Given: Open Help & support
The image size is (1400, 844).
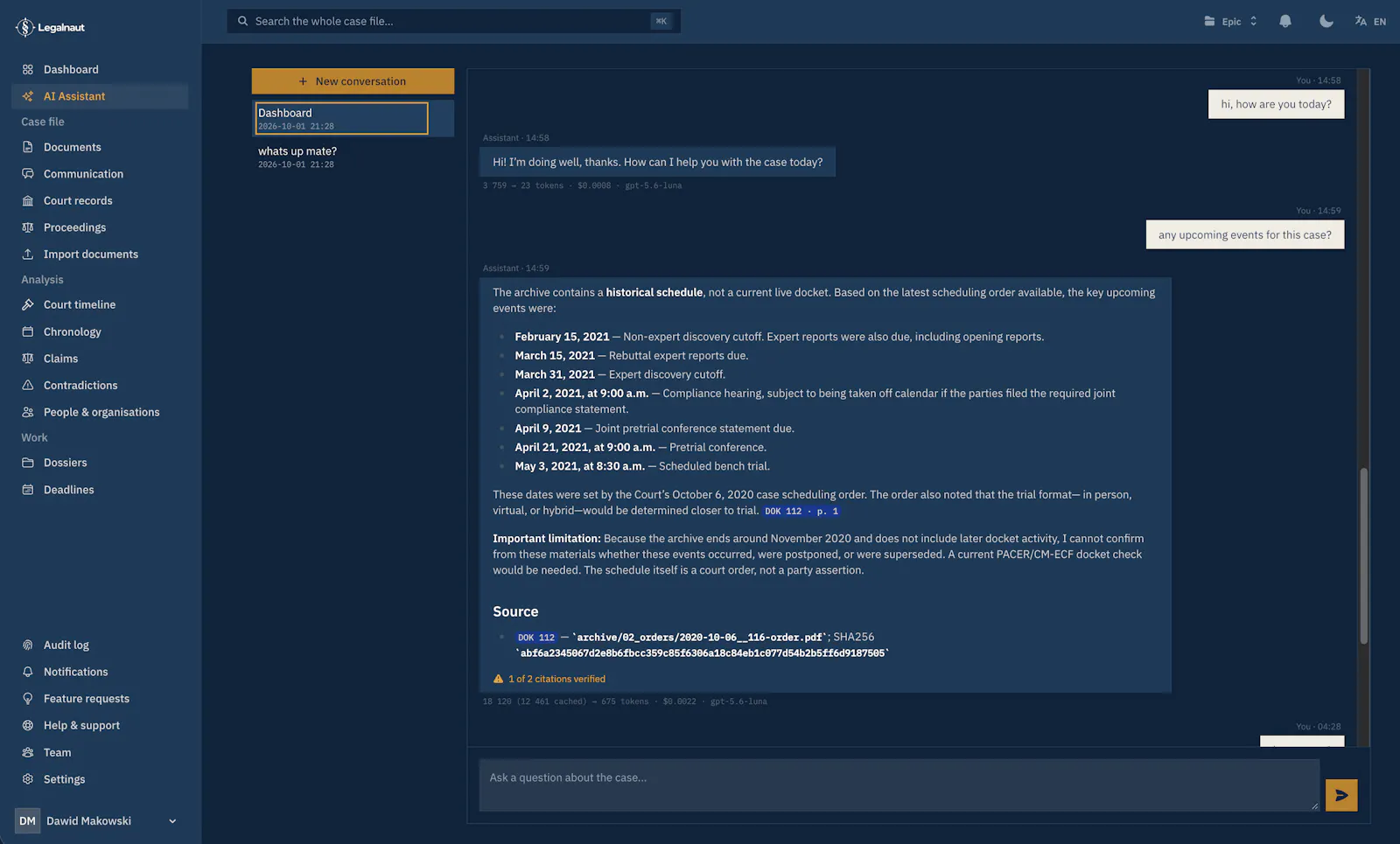Looking at the screenshot, I should (x=100, y=725).
